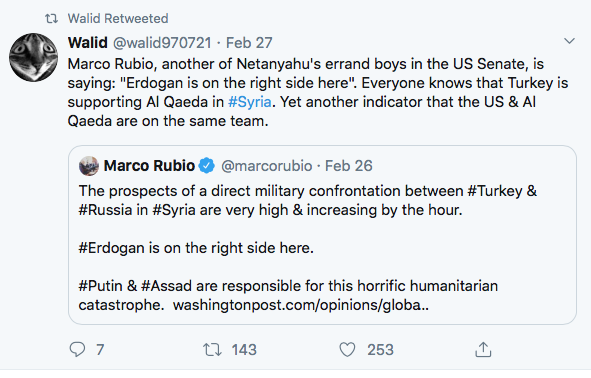
Task: Open the share upload icon
Action: click(x=483, y=349)
